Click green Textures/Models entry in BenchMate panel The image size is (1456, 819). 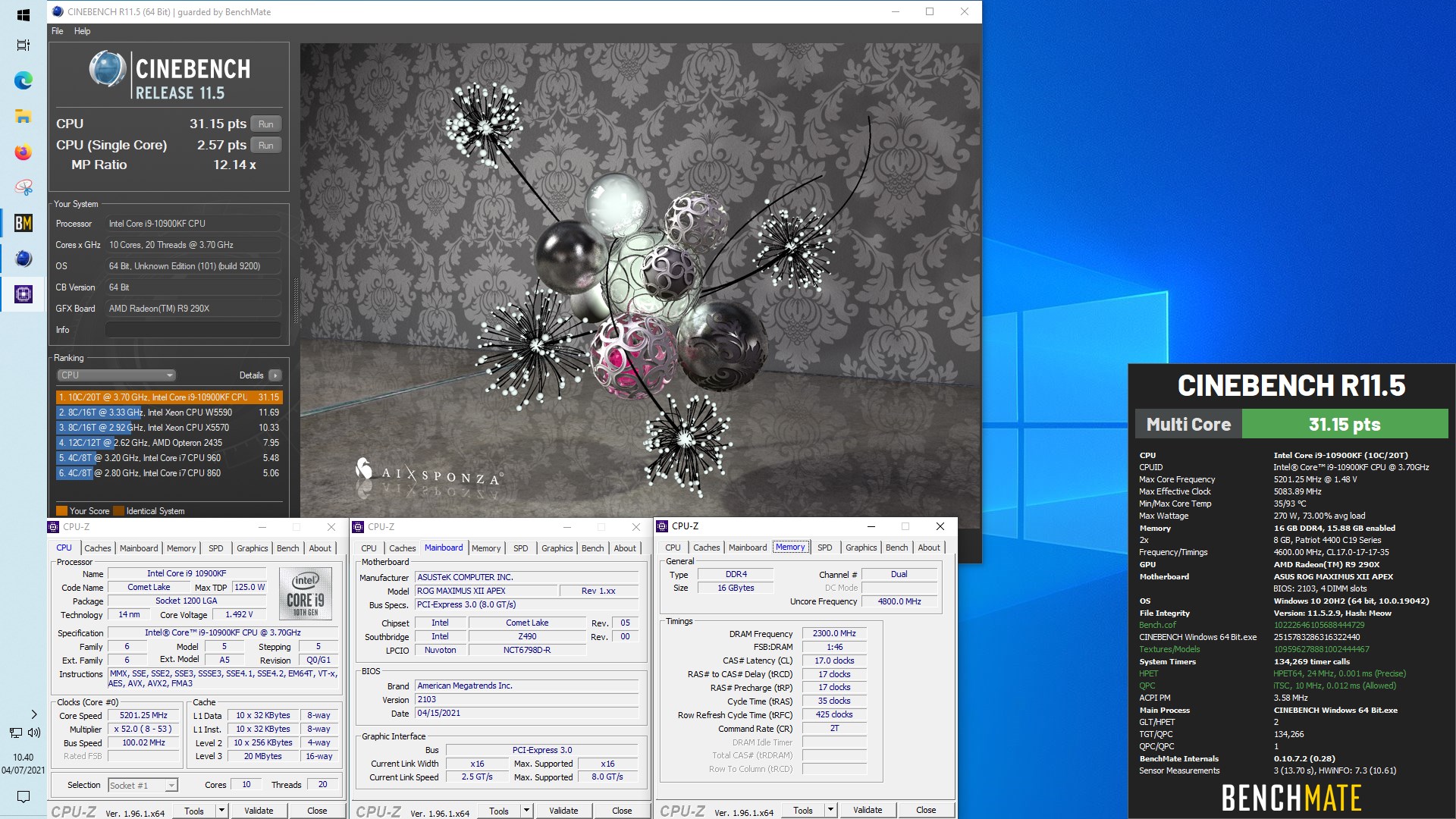1169,649
